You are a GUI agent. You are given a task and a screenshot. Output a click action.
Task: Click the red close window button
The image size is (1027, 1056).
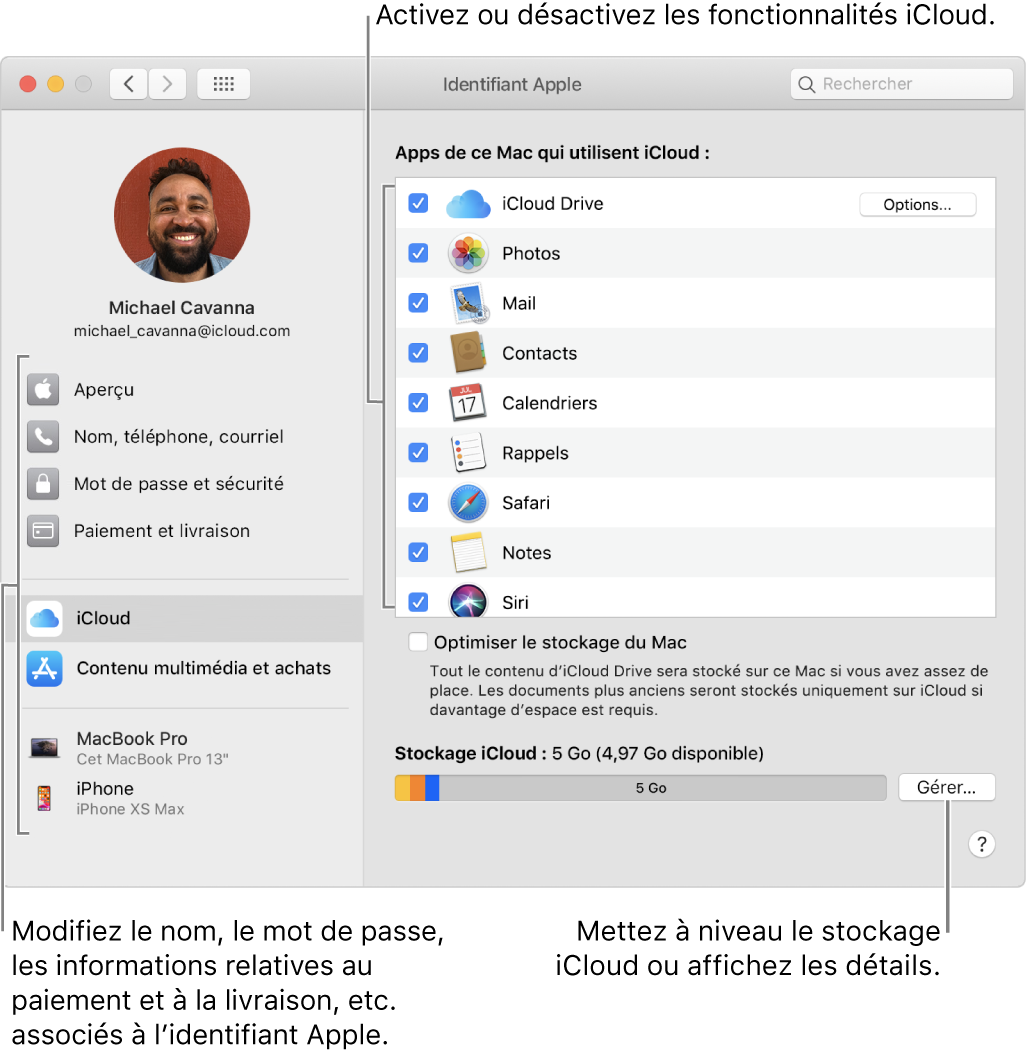(28, 84)
